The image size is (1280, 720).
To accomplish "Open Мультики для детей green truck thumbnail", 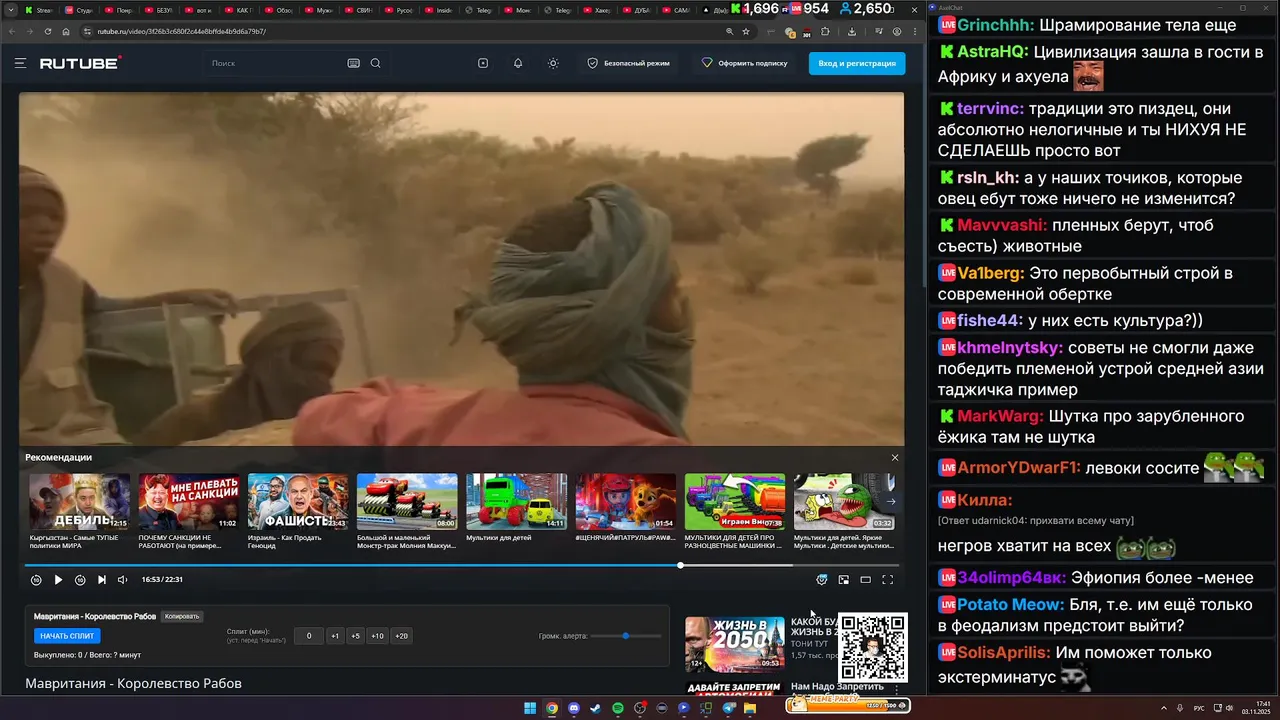I will click(x=517, y=502).
